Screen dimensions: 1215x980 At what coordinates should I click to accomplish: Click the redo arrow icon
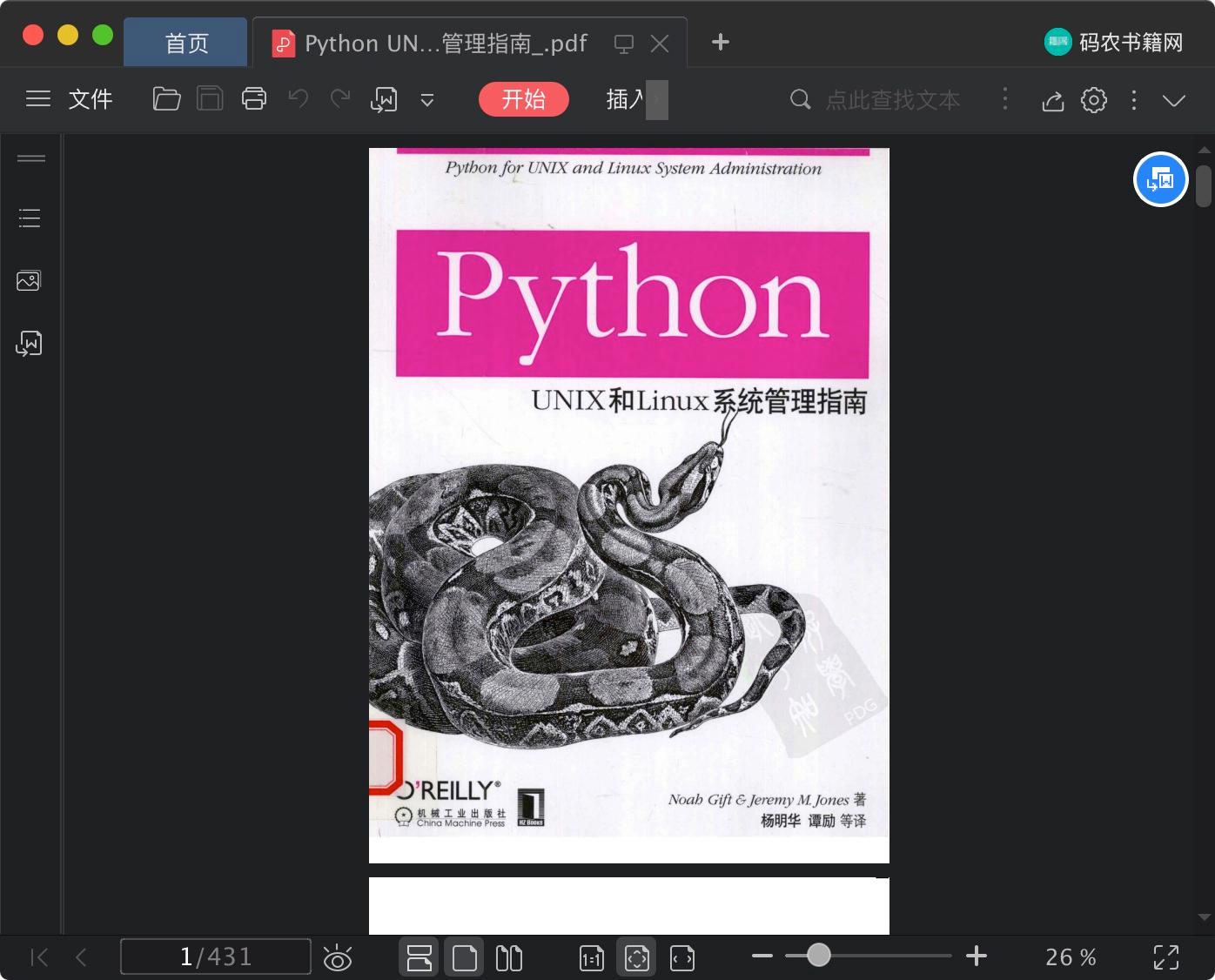340,98
